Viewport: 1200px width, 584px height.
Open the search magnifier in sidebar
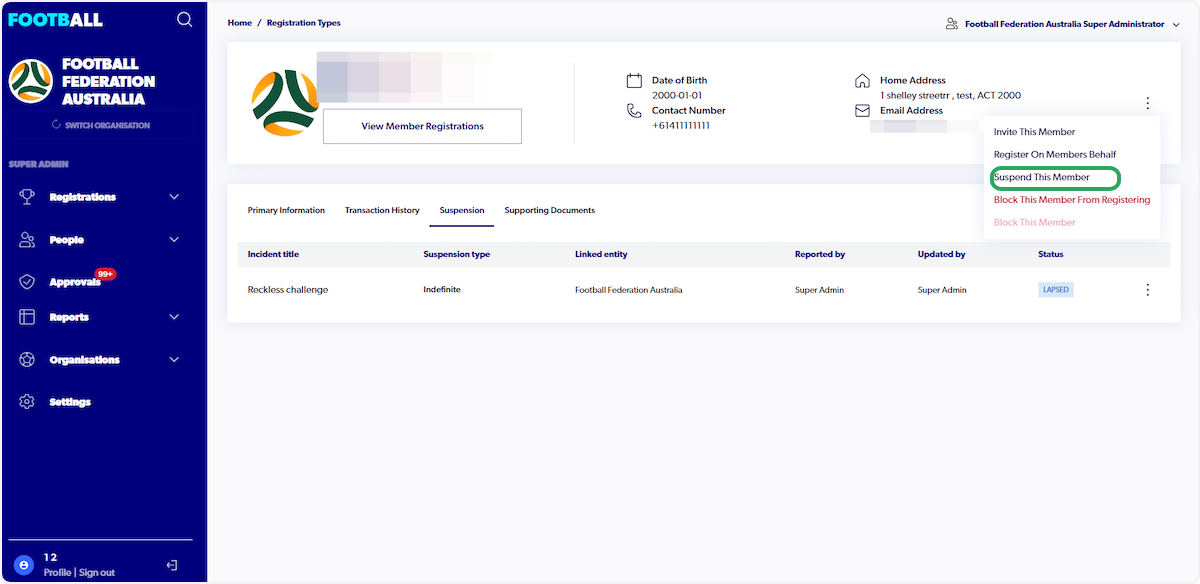[184, 19]
